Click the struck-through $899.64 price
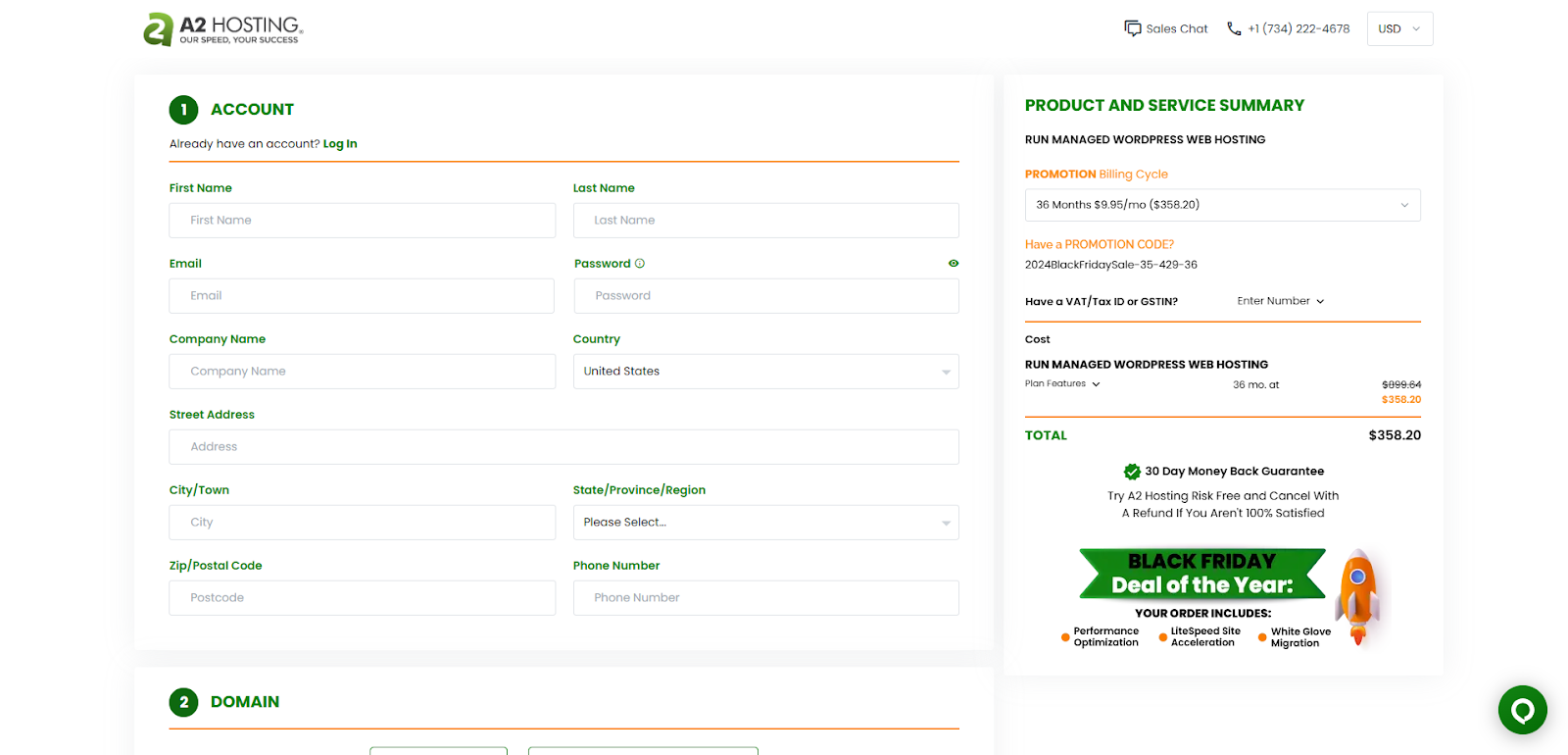The width and height of the screenshot is (1568, 755). (1401, 384)
